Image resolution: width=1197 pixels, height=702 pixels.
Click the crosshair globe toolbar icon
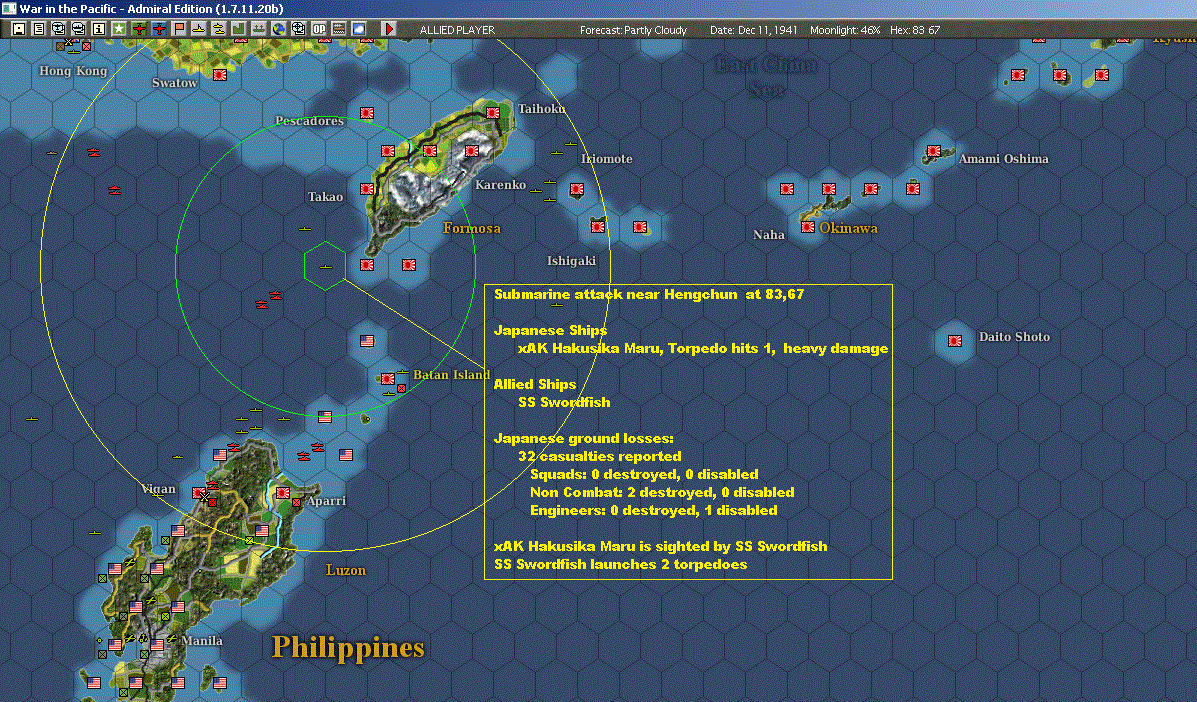[x=298, y=29]
